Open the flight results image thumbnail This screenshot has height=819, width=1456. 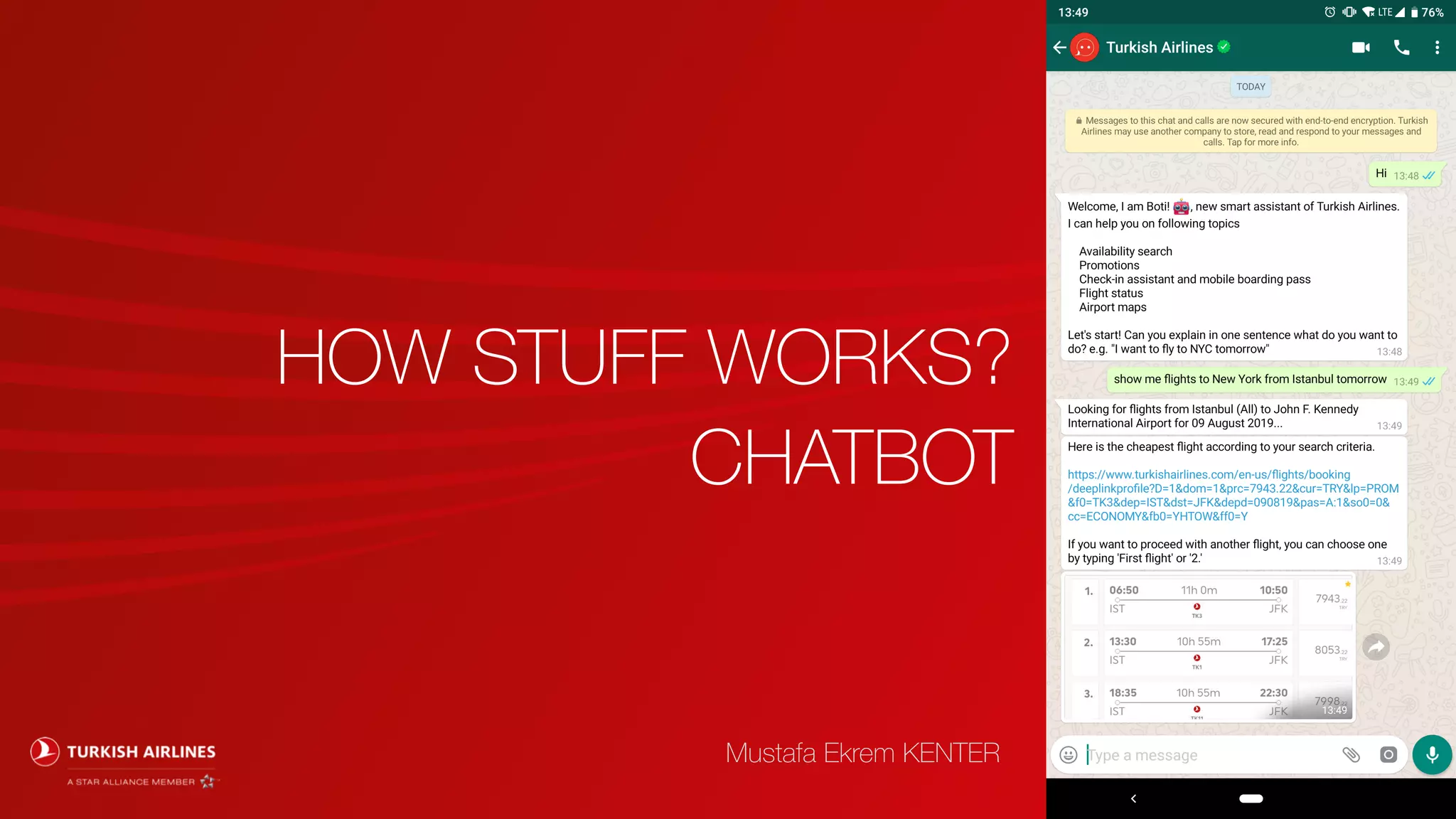point(1208,648)
